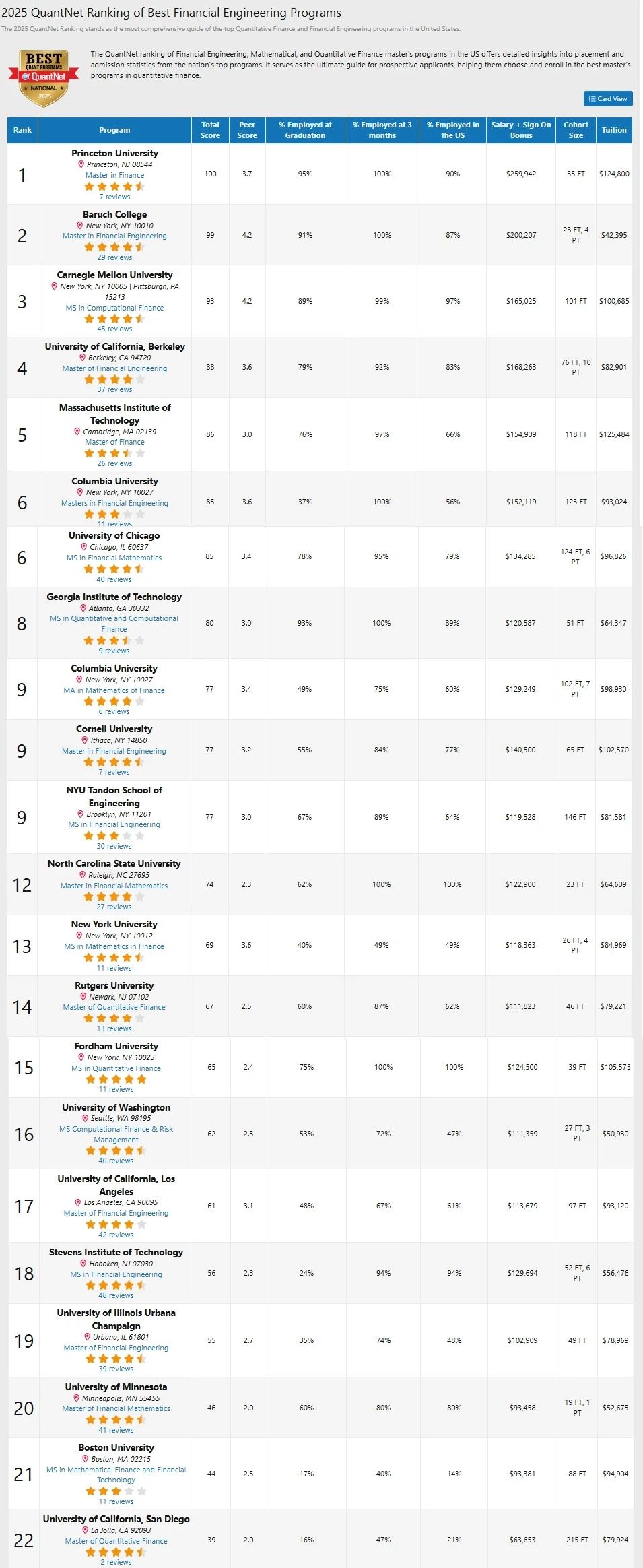643x1568 pixels.
Task: Click the location pin beside Cambridge, MA 02139
Action: (77, 431)
